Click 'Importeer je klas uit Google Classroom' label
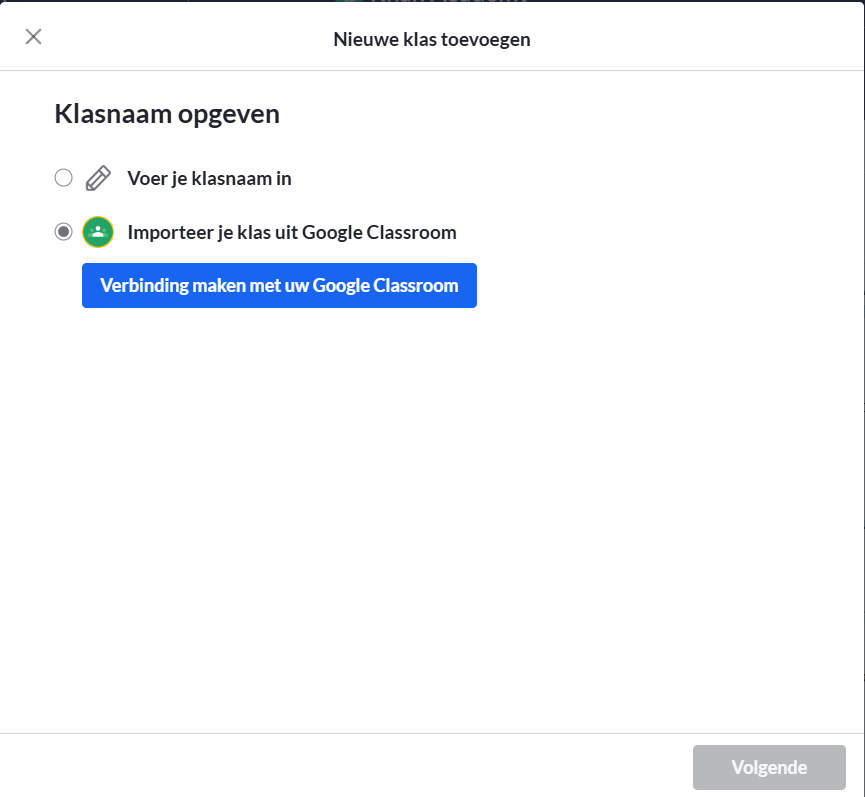865x797 pixels. [292, 233]
